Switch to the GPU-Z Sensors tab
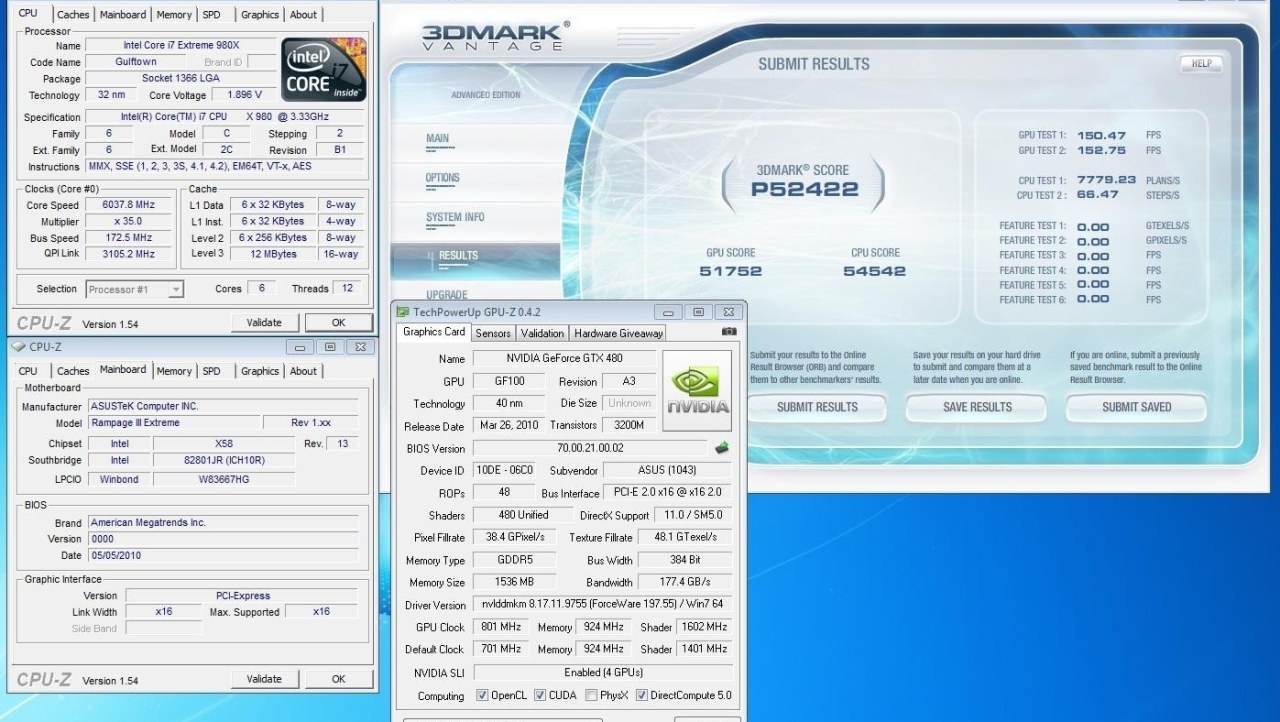Viewport: 1280px width, 722px height. [x=492, y=333]
